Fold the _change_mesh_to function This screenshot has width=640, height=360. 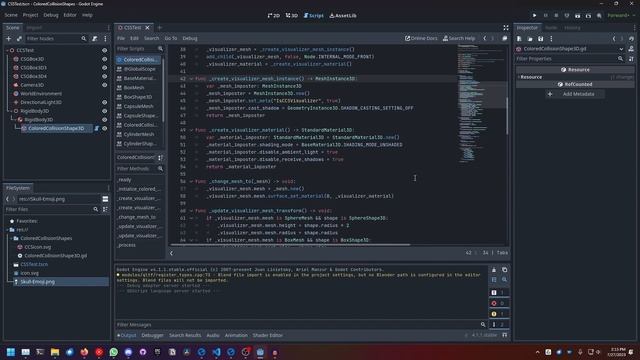pos(191,181)
